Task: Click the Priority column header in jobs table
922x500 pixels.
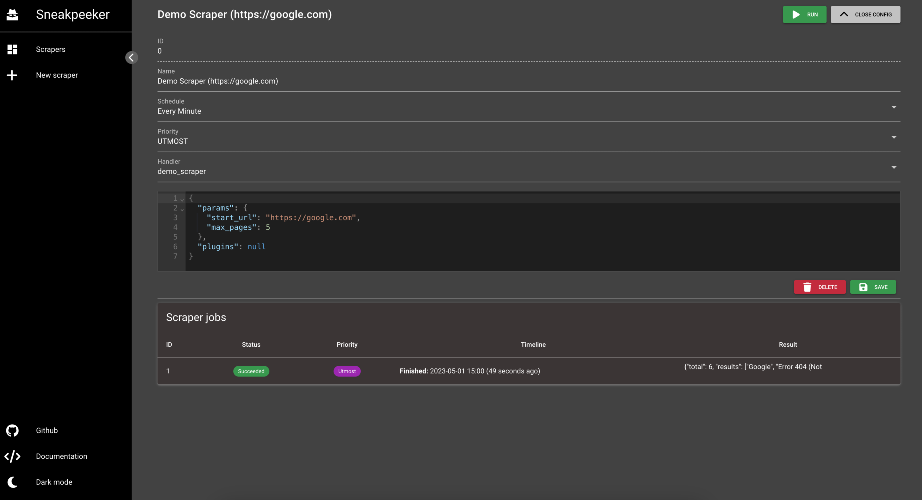Action: click(x=347, y=345)
